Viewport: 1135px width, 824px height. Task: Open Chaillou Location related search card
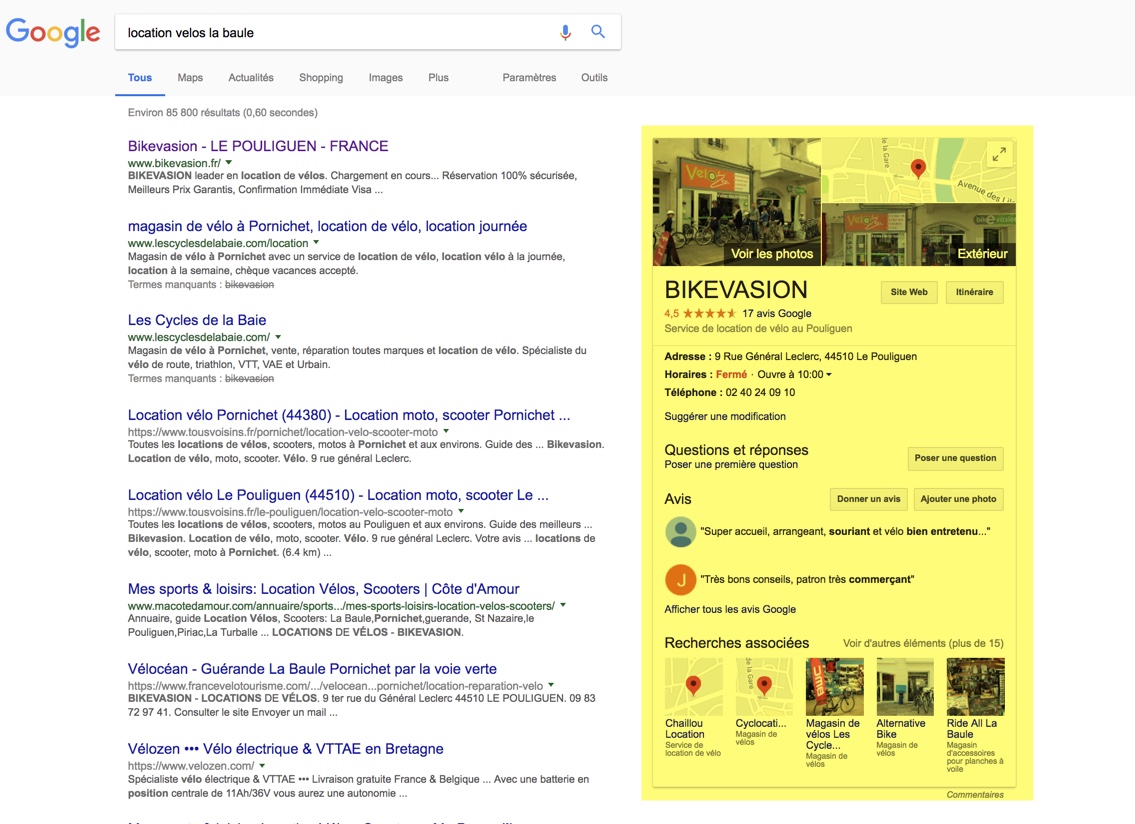[x=693, y=707]
